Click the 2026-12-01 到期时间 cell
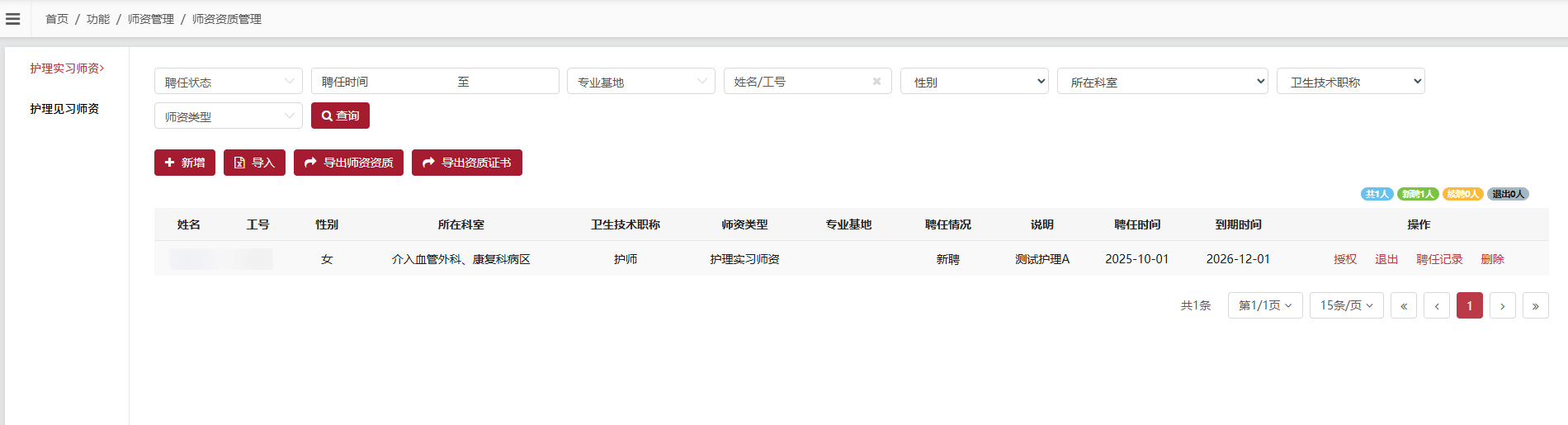 (x=1238, y=259)
